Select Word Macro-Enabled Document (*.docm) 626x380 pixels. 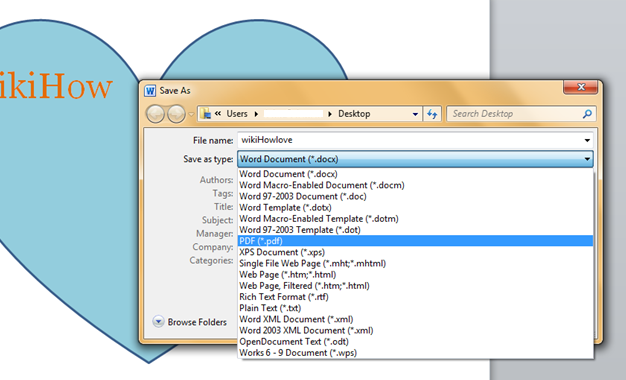(415, 185)
